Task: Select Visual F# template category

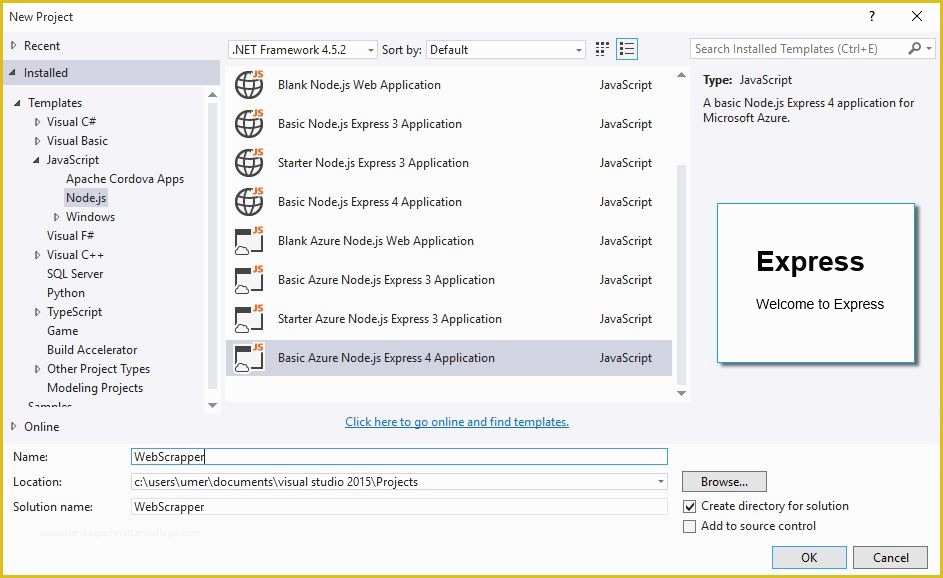Action: click(x=70, y=235)
